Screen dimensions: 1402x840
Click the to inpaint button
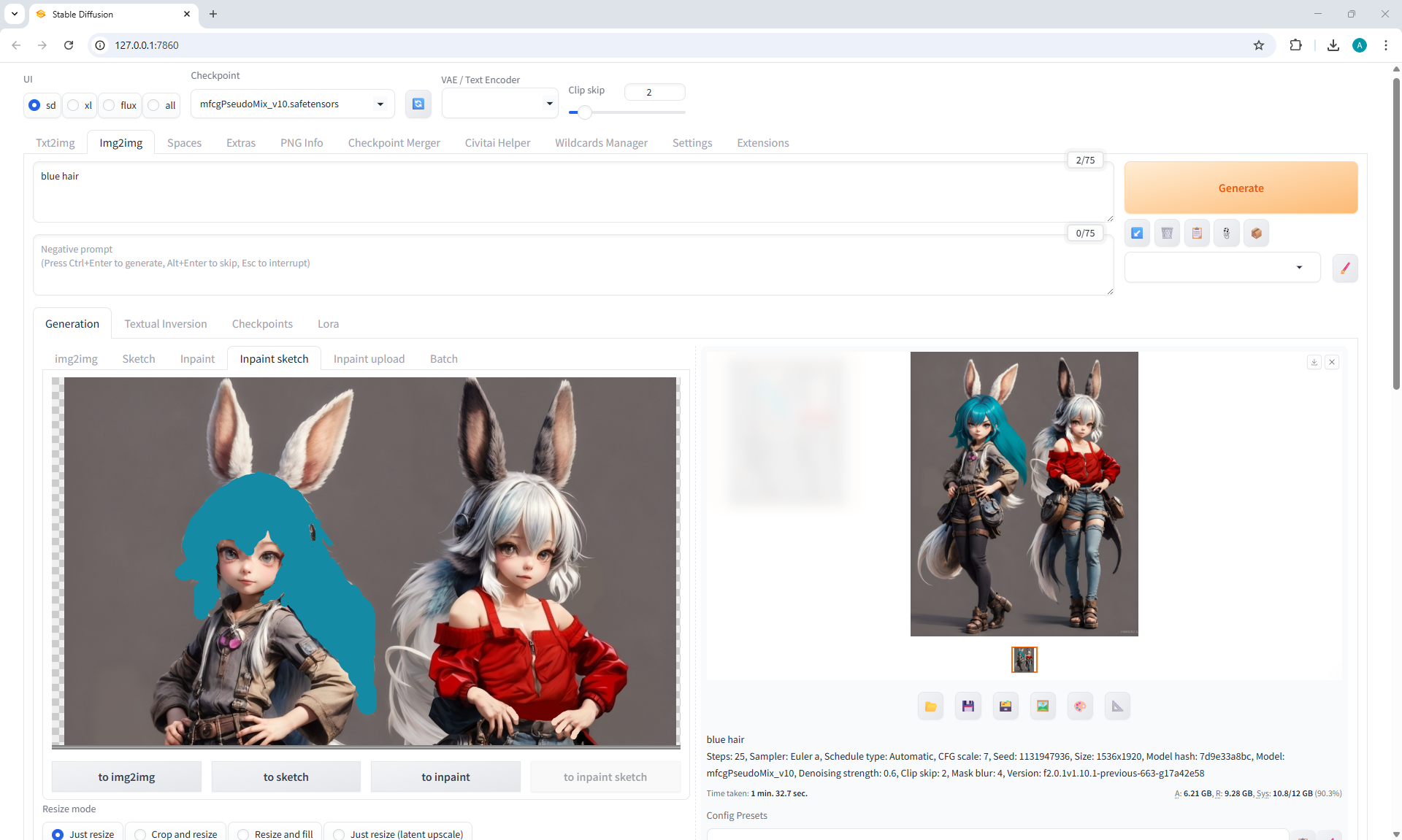click(445, 777)
